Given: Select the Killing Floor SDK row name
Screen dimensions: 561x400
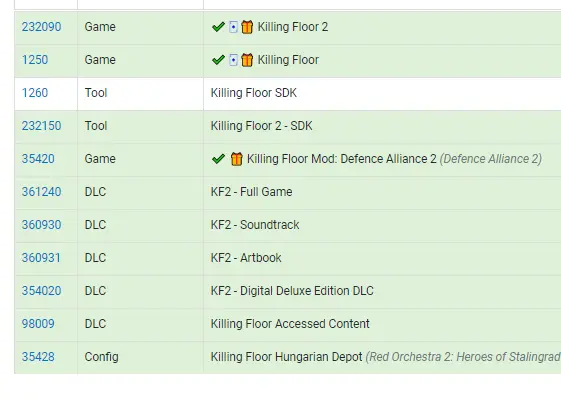Looking at the screenshot, I should click(254, 93).
